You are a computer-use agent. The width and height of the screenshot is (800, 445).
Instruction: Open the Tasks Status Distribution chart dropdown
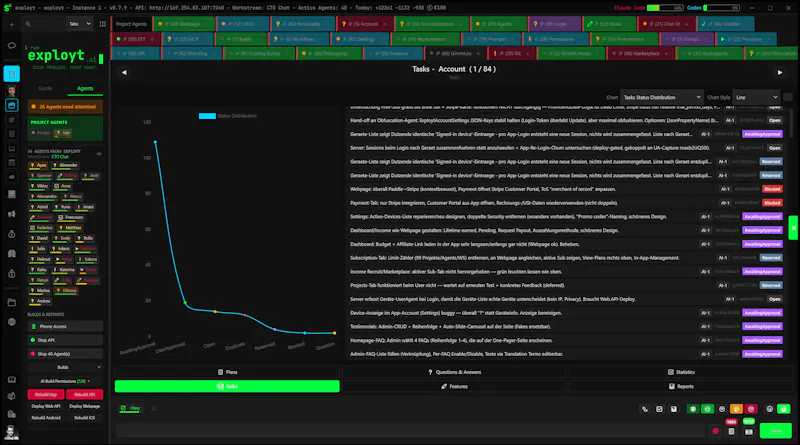tap(662, 97)
